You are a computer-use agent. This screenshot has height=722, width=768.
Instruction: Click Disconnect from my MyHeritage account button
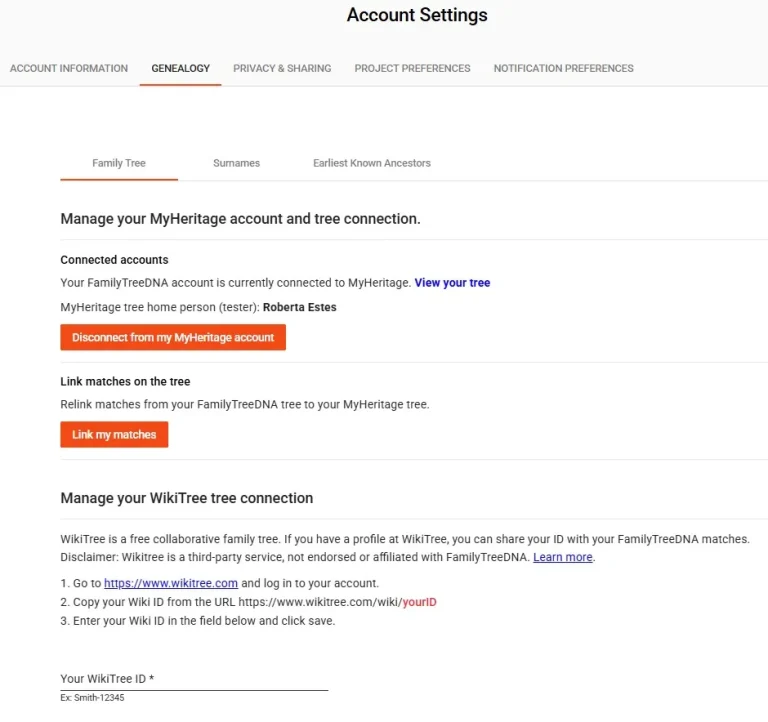173,337
